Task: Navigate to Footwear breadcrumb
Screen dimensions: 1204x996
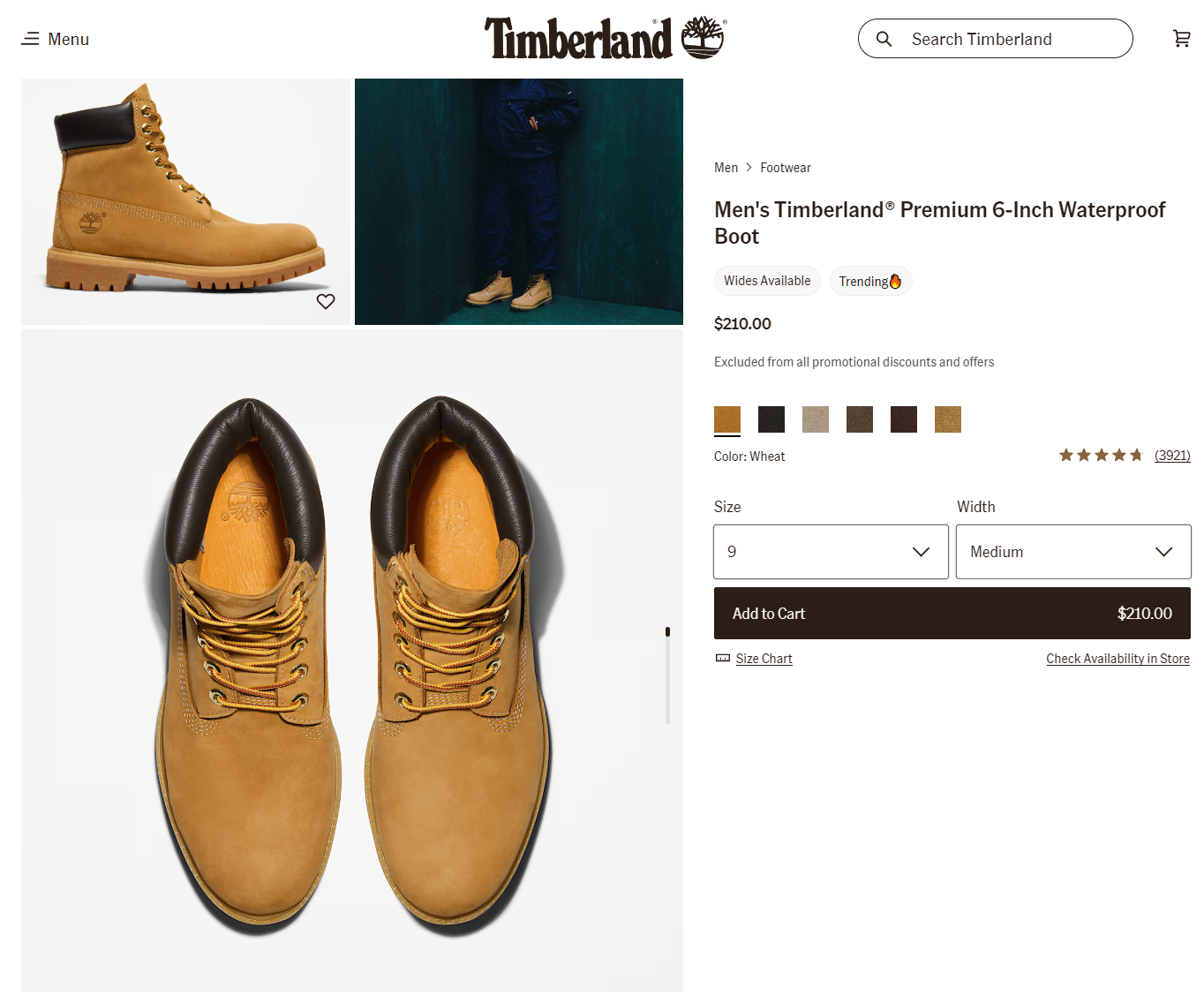Action: click(785, 168)
